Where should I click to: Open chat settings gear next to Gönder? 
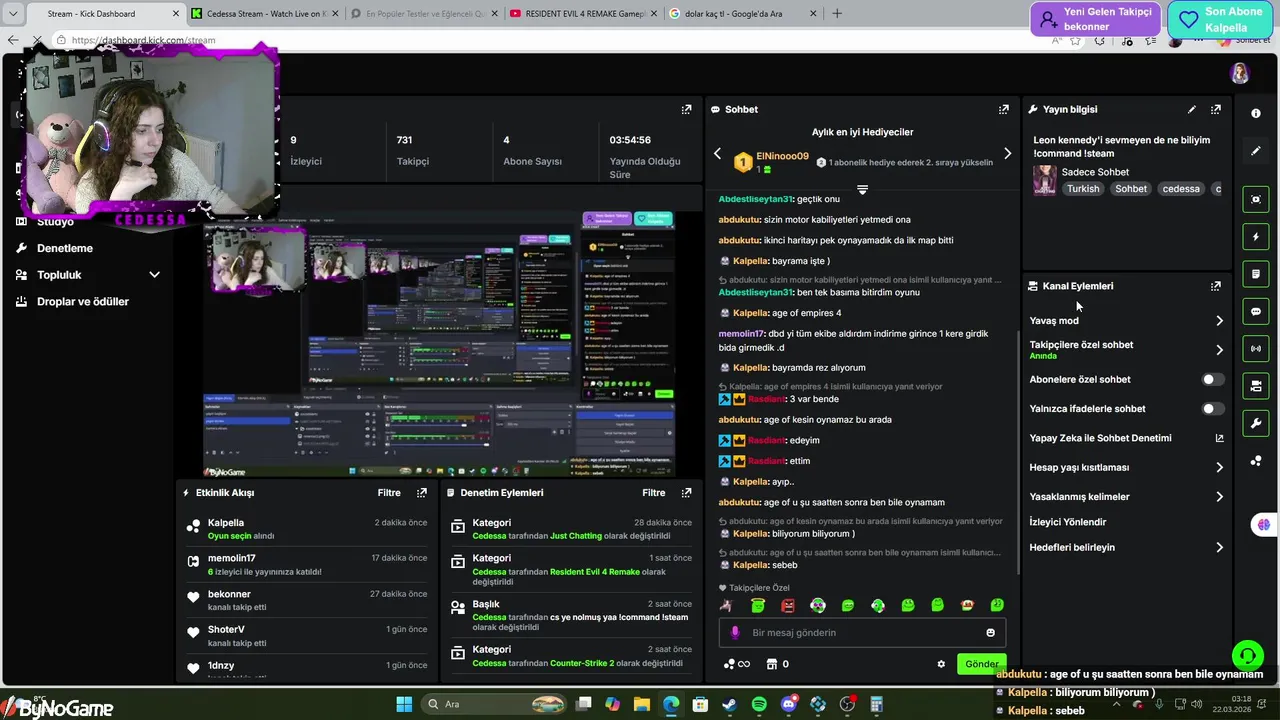[x=941, y=664]
